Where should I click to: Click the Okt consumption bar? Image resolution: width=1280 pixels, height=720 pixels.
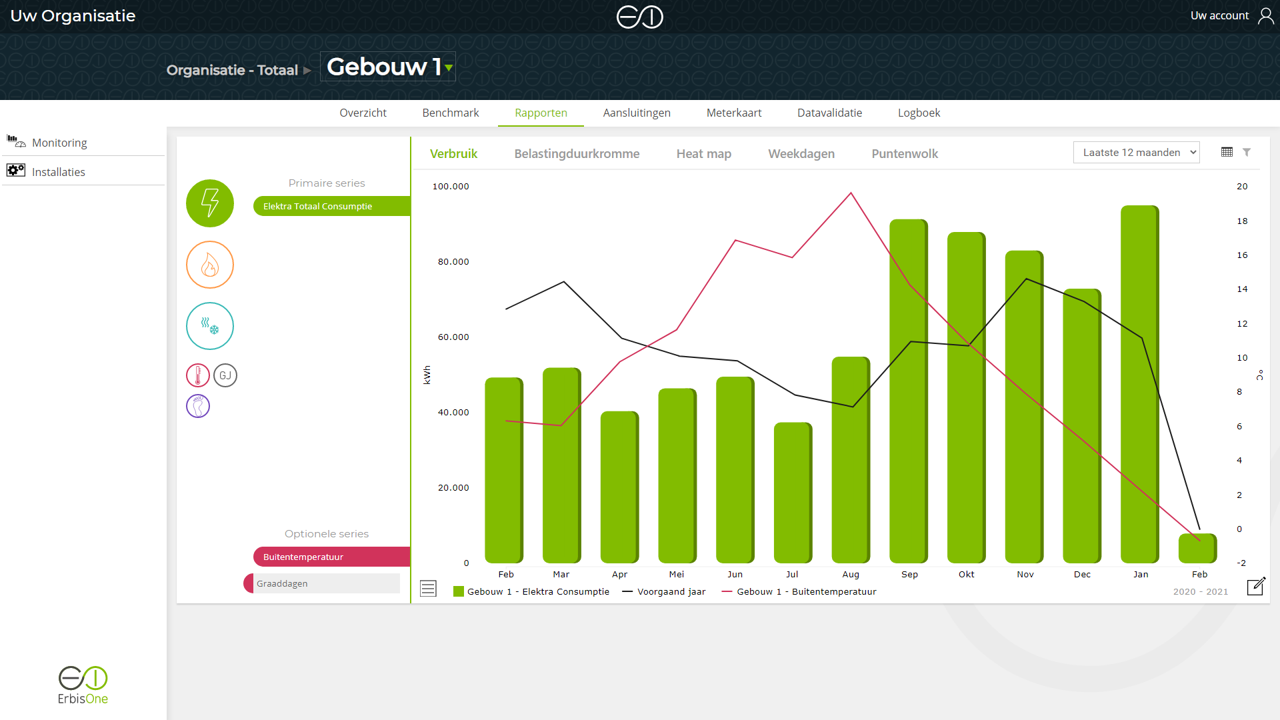(966, 397)
